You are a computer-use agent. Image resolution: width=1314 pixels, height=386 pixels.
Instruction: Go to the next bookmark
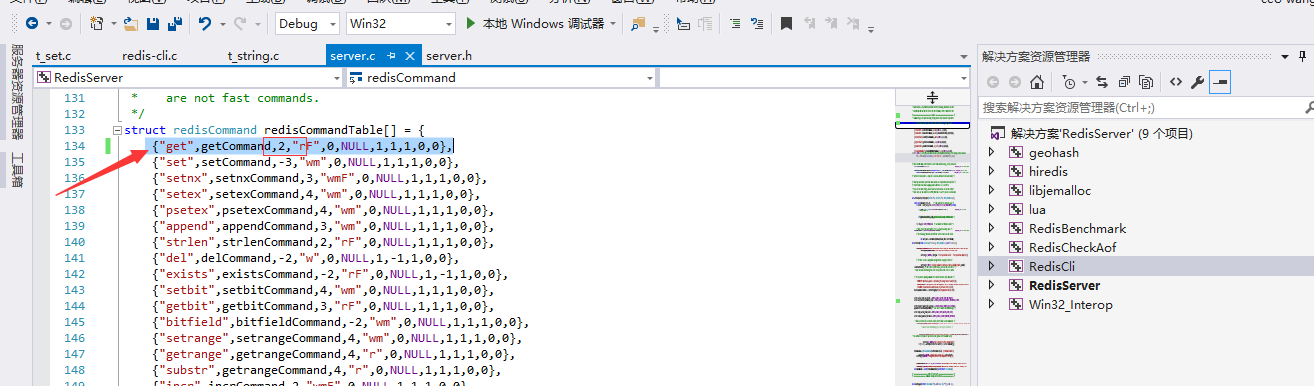(x=832, y=23)
